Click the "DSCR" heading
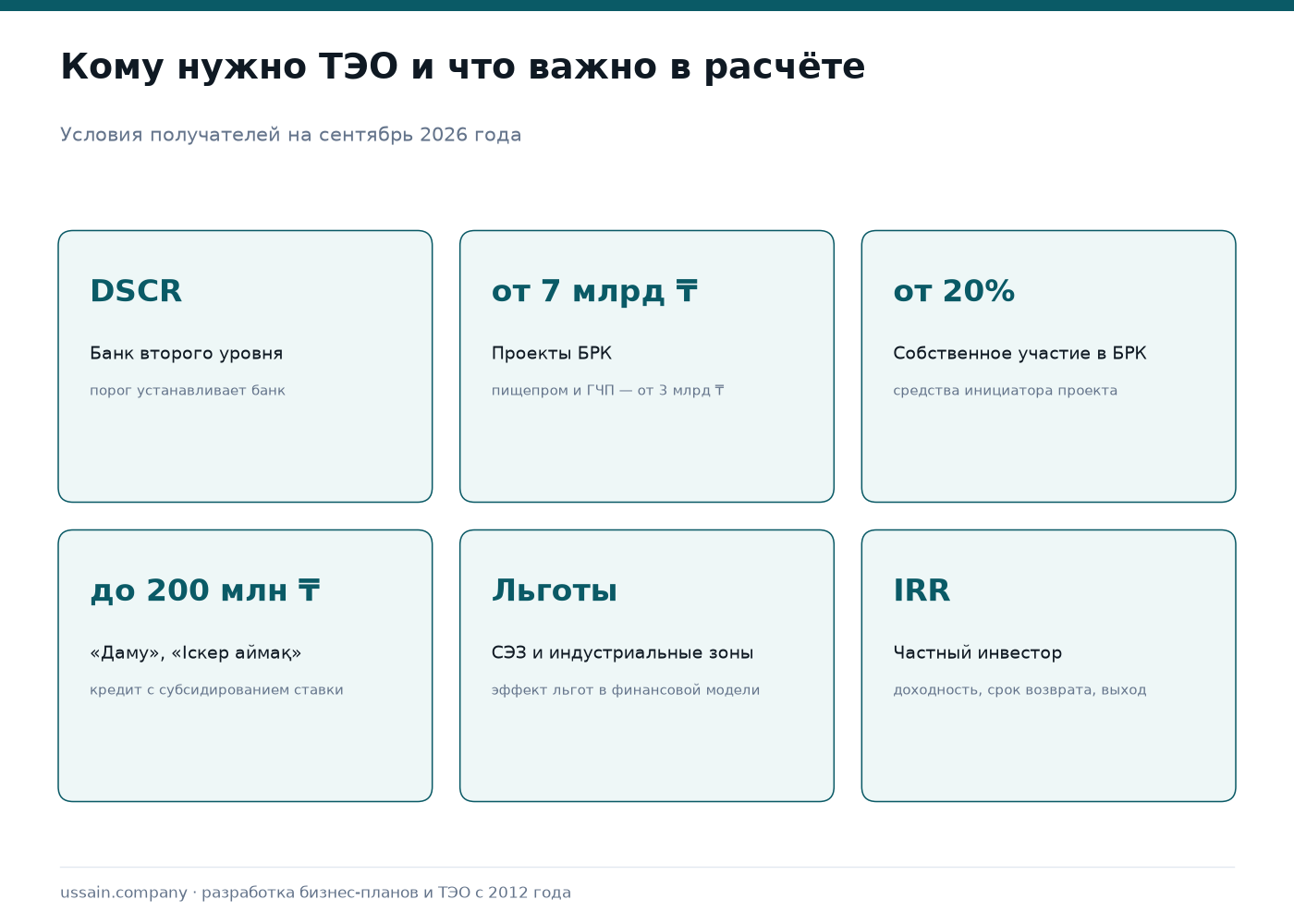Viewport: 1294px width, 924px height. click(136, 291)
